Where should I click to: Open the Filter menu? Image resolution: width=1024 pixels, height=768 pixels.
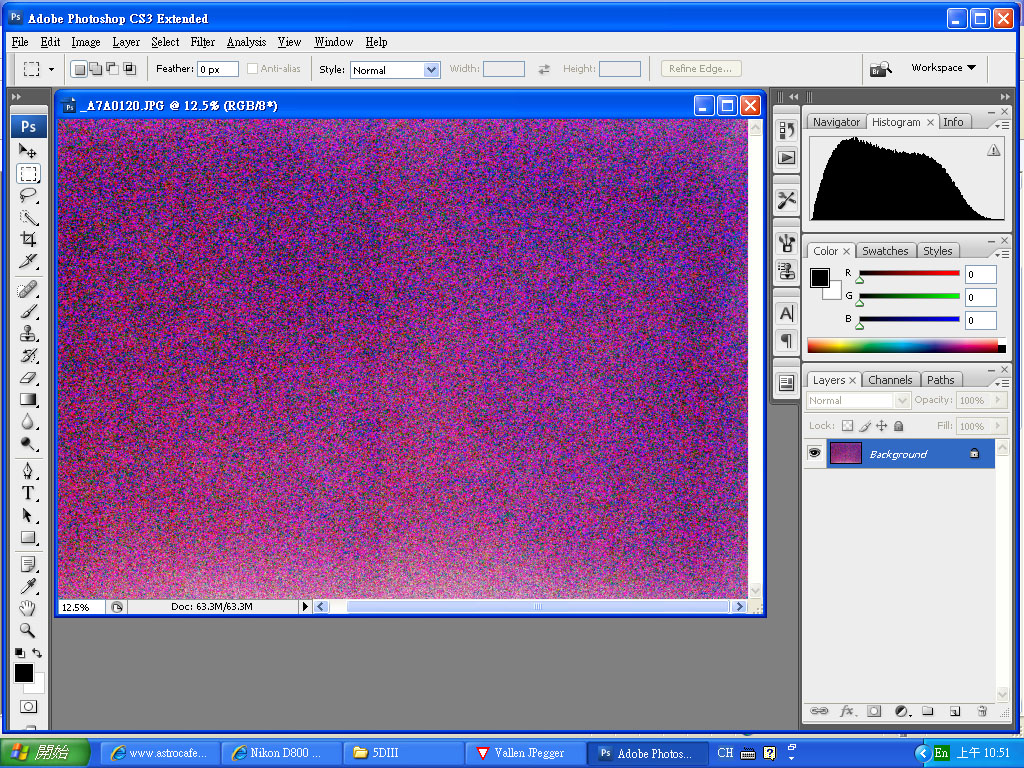(x=202, y=42)
